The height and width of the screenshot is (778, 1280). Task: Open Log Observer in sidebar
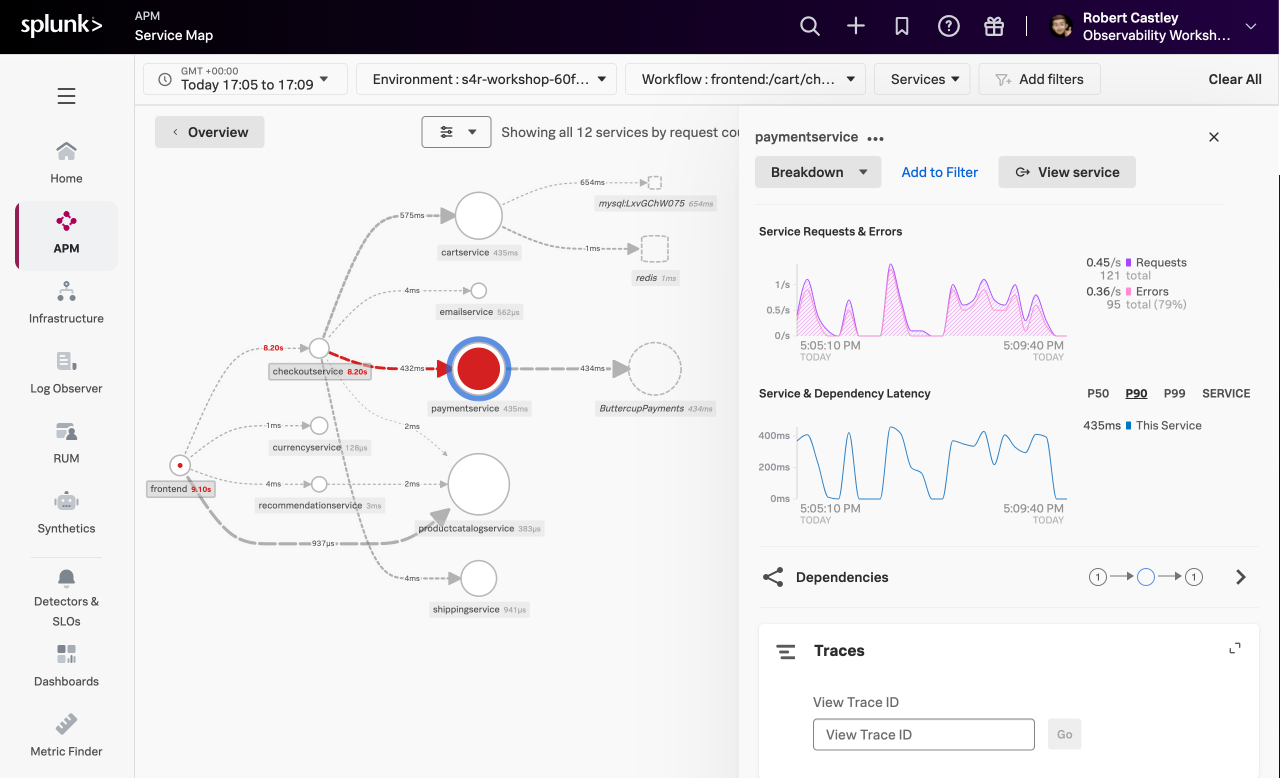tap(66, 372)
